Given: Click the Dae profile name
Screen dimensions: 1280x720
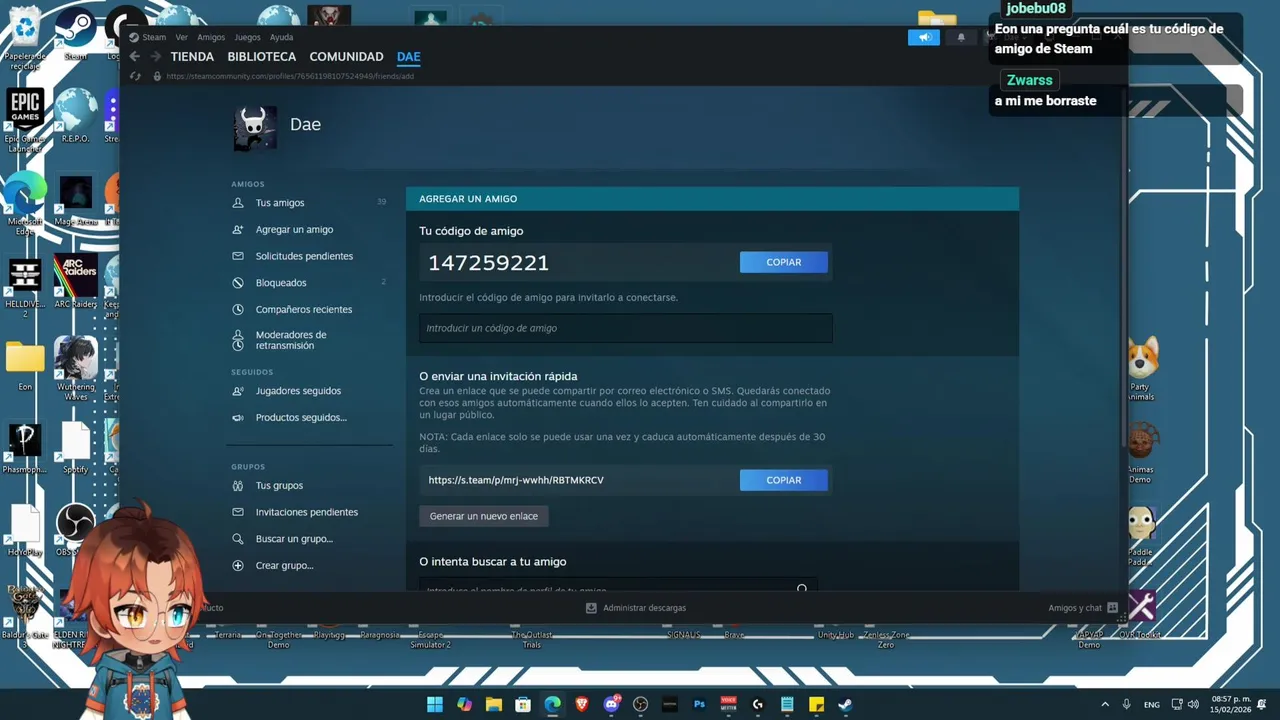Looking at the screenshot, I should 305,124.
